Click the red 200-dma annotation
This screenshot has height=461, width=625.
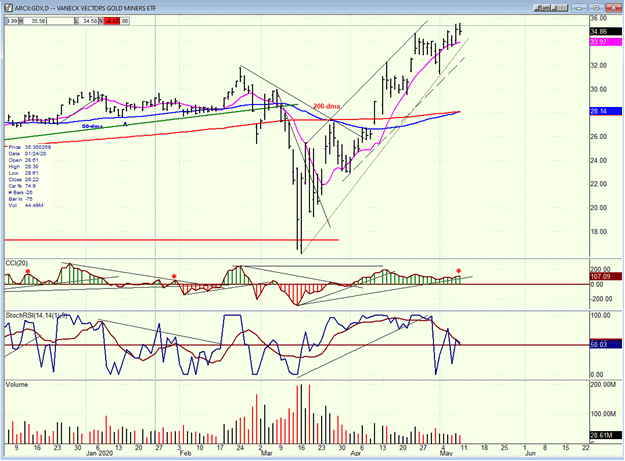pos(326,106)
